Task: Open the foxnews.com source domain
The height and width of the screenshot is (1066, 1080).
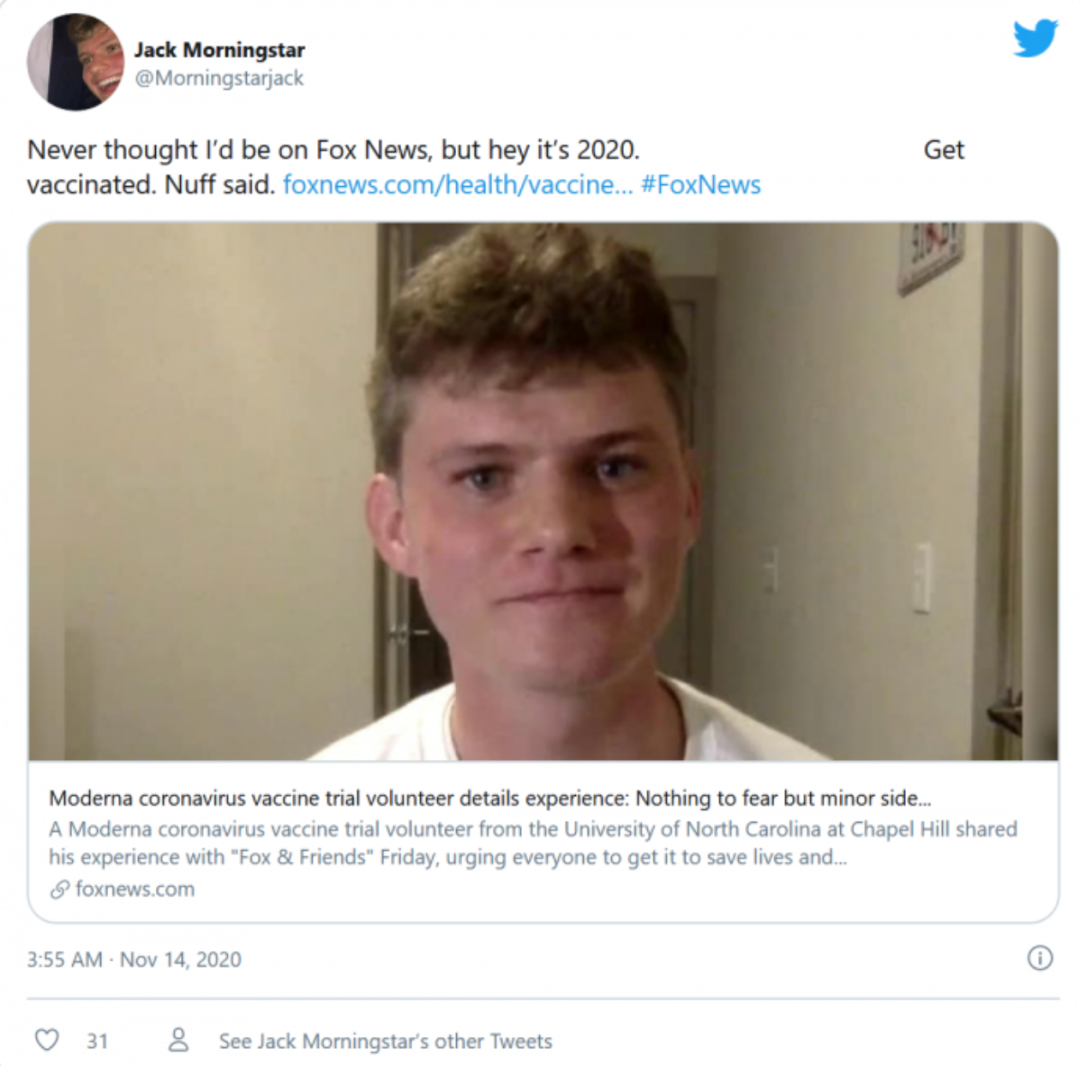Action: [x=135, y=889]
